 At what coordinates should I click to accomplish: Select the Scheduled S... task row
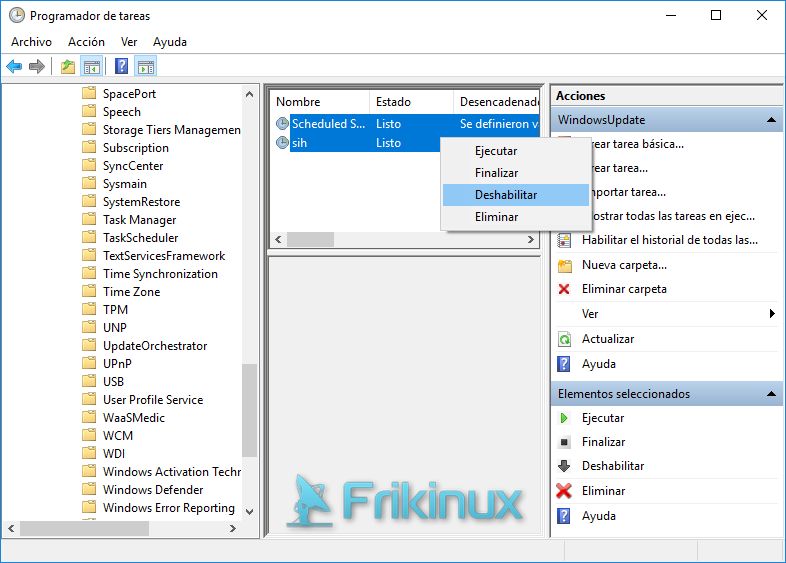coord(406,123)
